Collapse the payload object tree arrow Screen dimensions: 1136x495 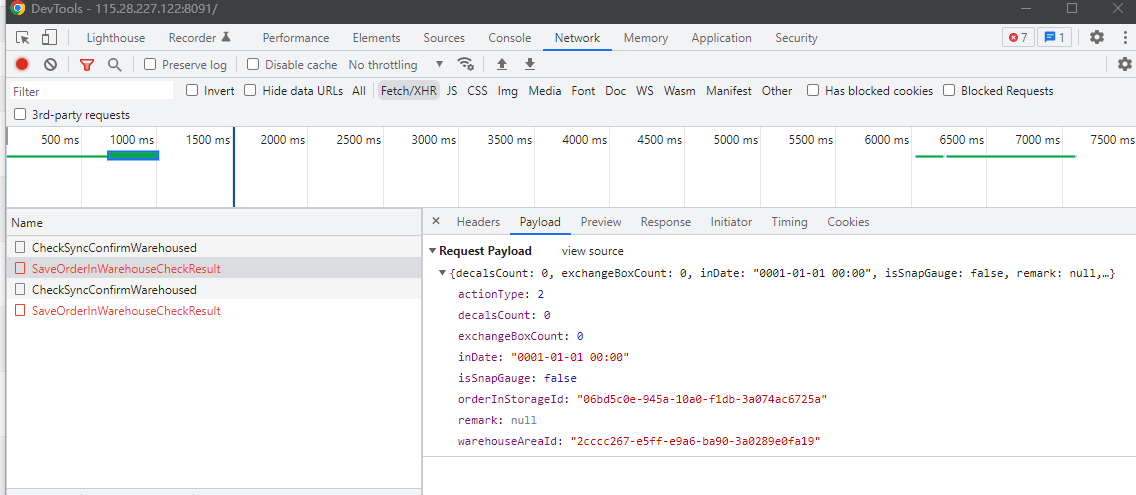[x=443, y=273]
